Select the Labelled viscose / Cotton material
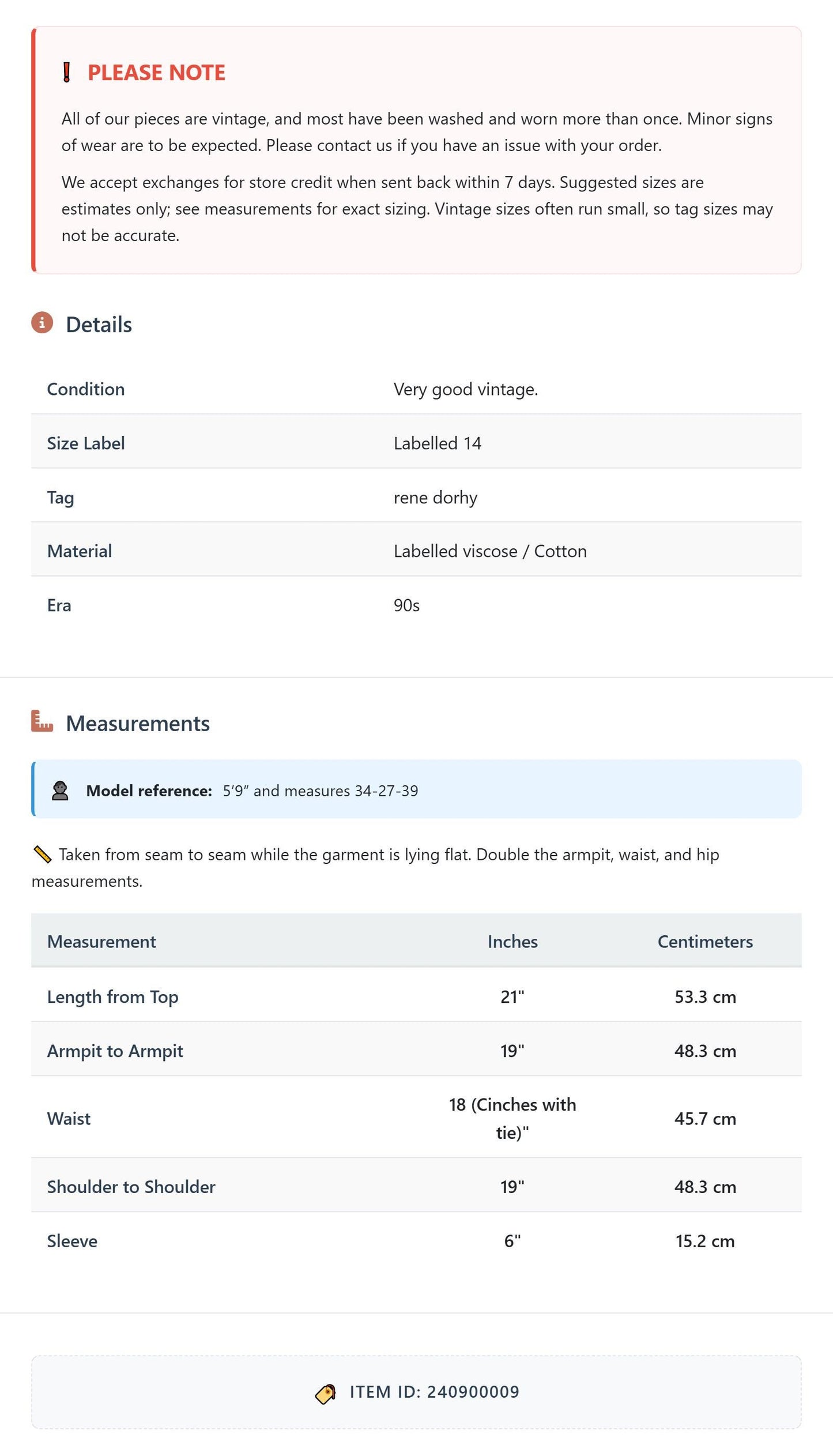The image size is (833, 1456). pos(490,551)
